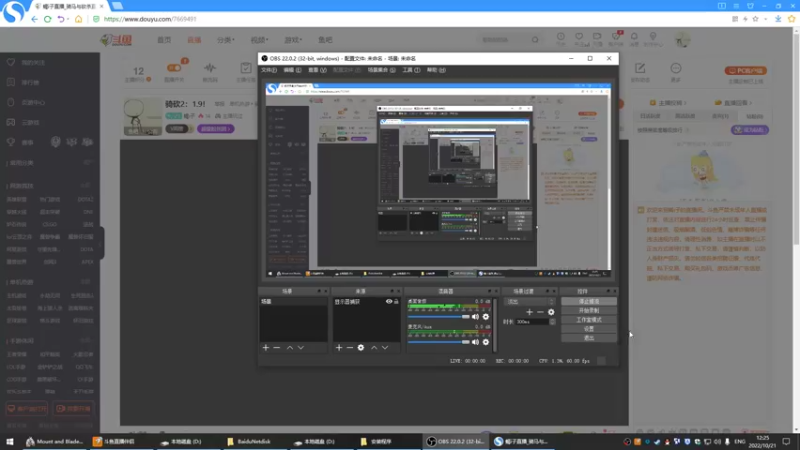This screenshot has height=450, width=800.
Task: Click the Douyu 首页 nav link
Action: (x=164, y=40)
